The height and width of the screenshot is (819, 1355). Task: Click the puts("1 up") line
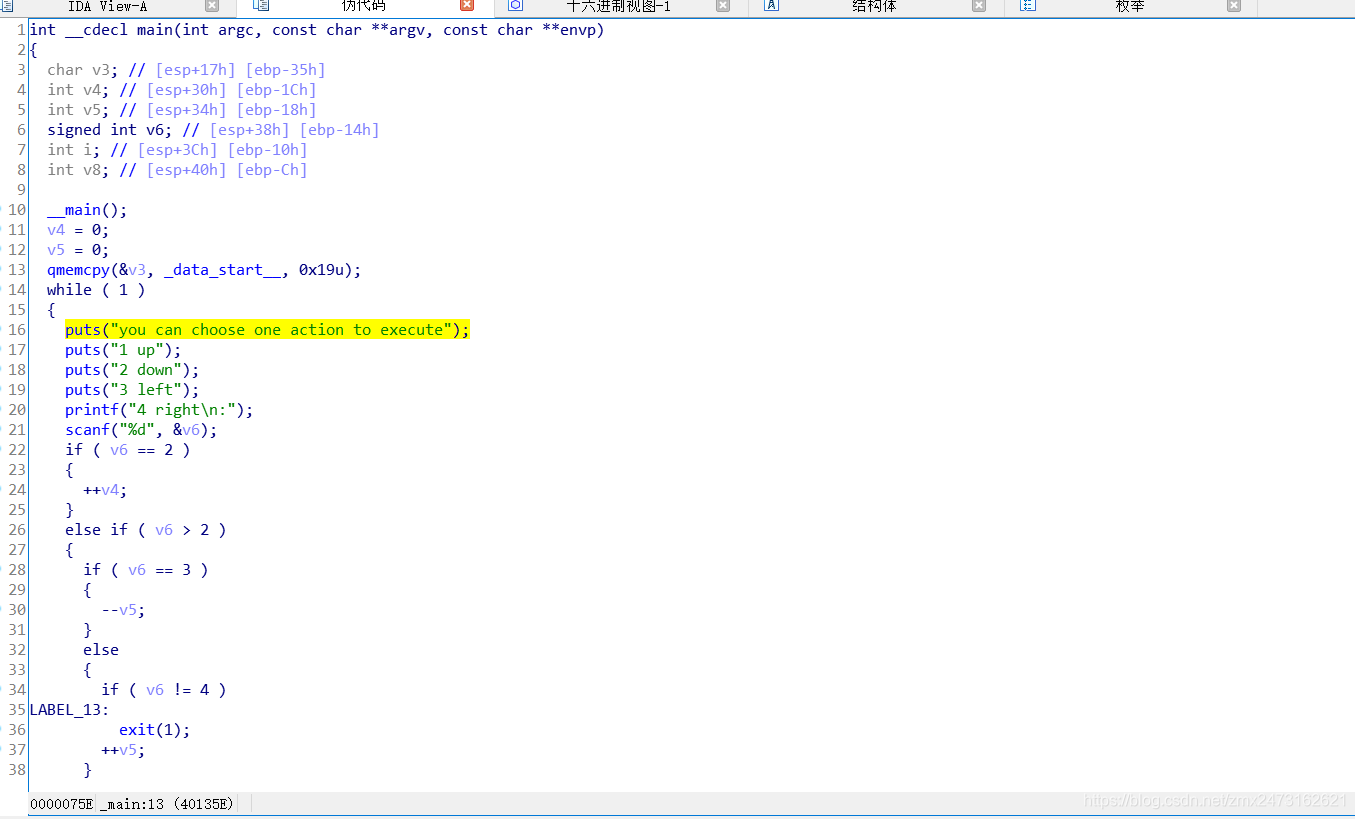tap(123, 350)
